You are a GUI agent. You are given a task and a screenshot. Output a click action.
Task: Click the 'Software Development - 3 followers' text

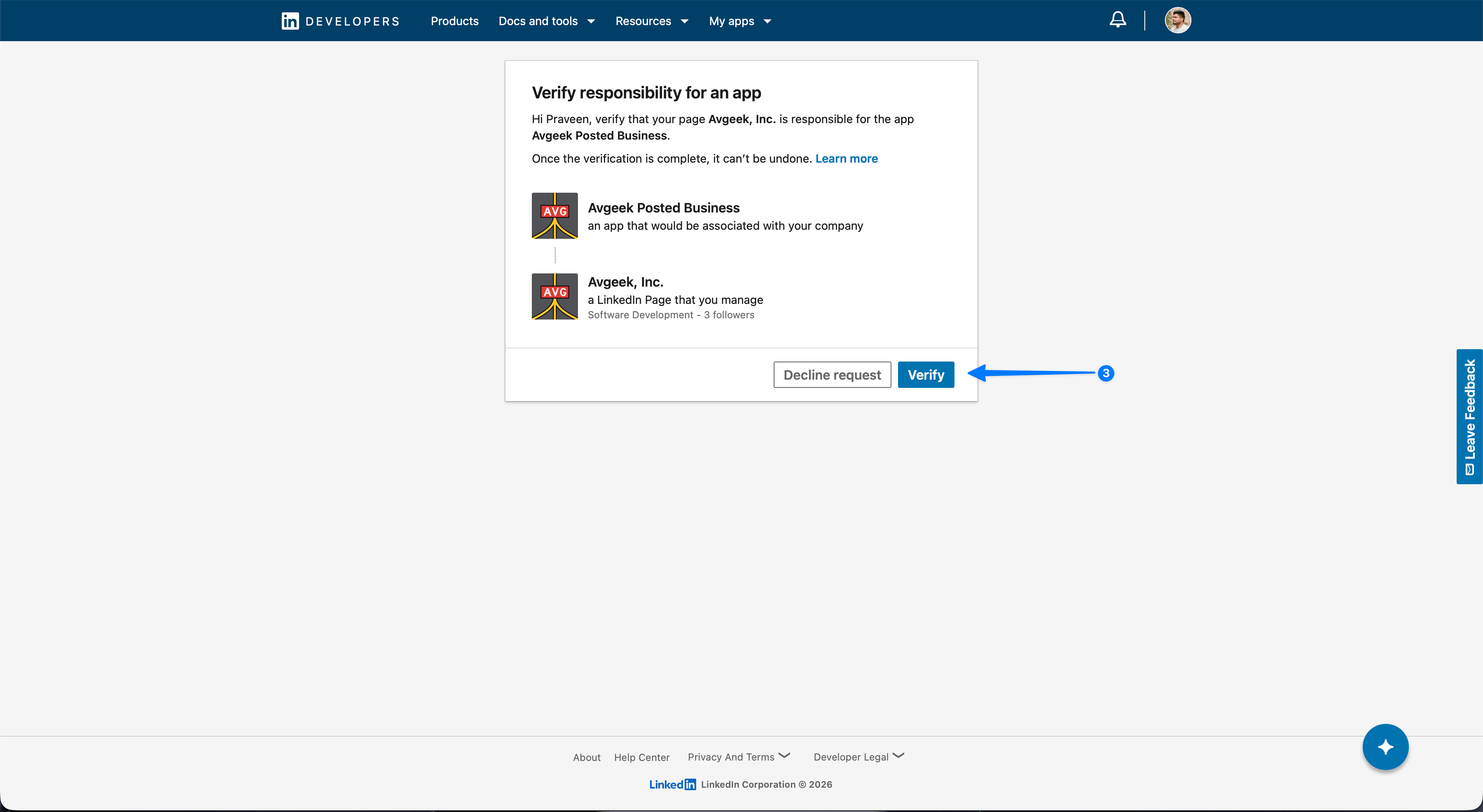pos(671,315)
